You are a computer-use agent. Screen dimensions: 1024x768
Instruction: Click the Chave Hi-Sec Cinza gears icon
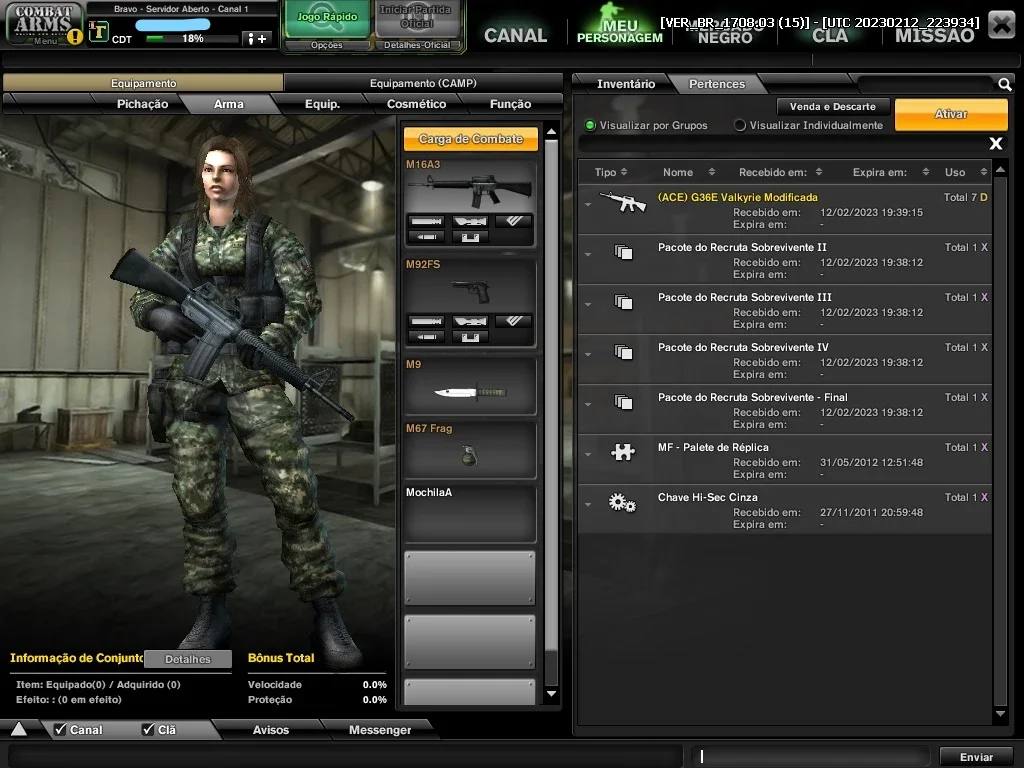click(x=622, y=502)
